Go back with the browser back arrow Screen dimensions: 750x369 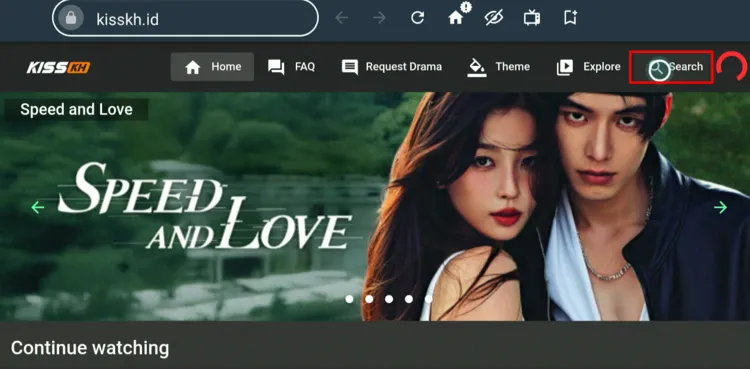341,18
